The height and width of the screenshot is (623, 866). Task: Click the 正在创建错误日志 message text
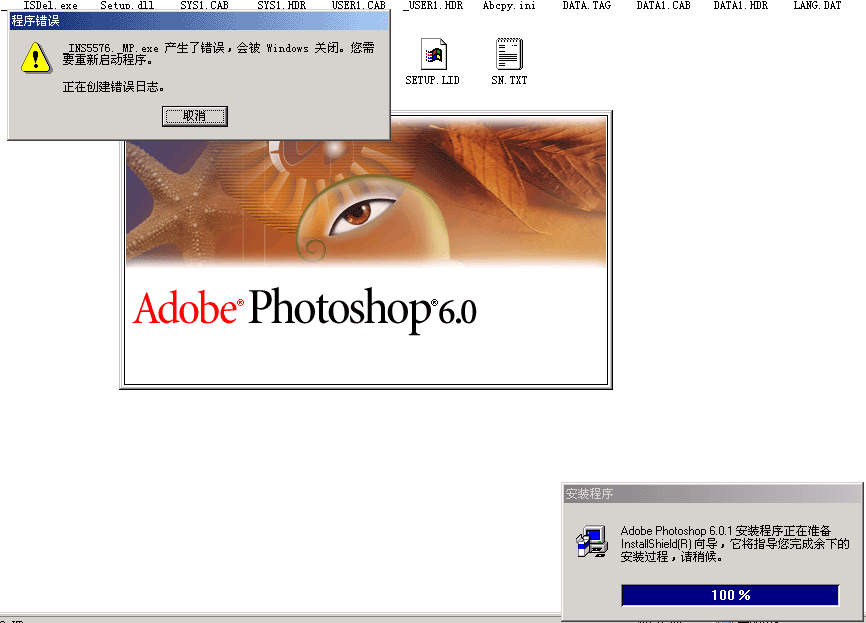click(113, 87)
